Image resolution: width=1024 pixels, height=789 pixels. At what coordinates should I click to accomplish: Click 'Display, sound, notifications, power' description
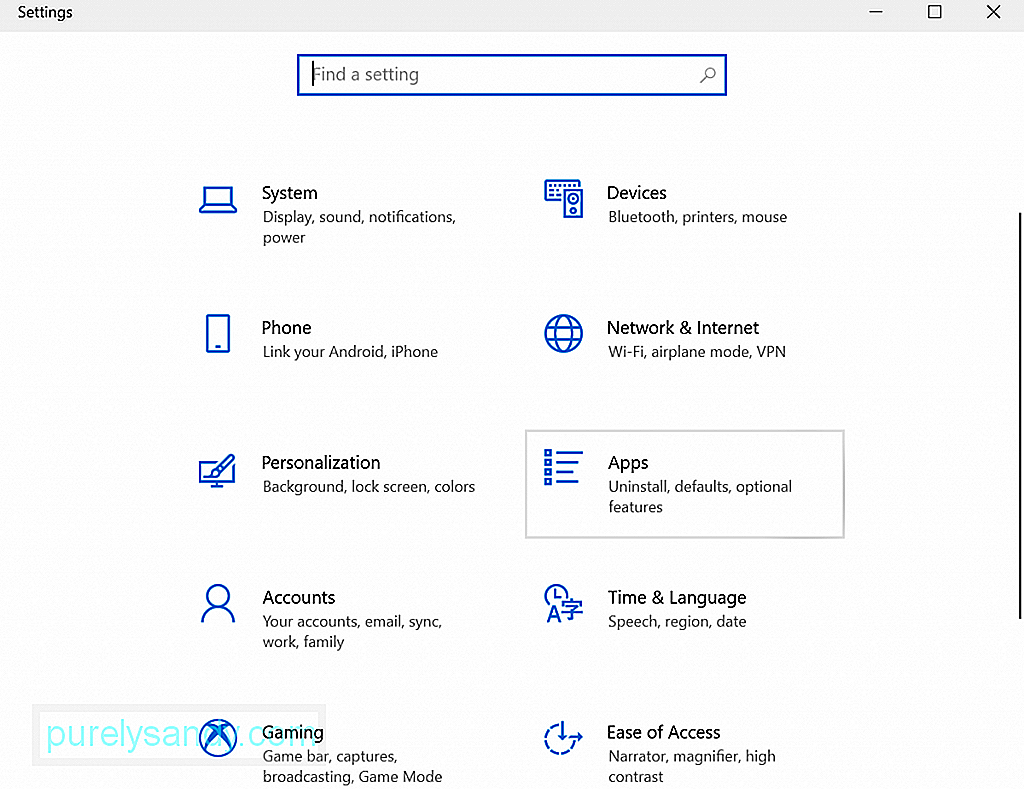tap(359, 227)
